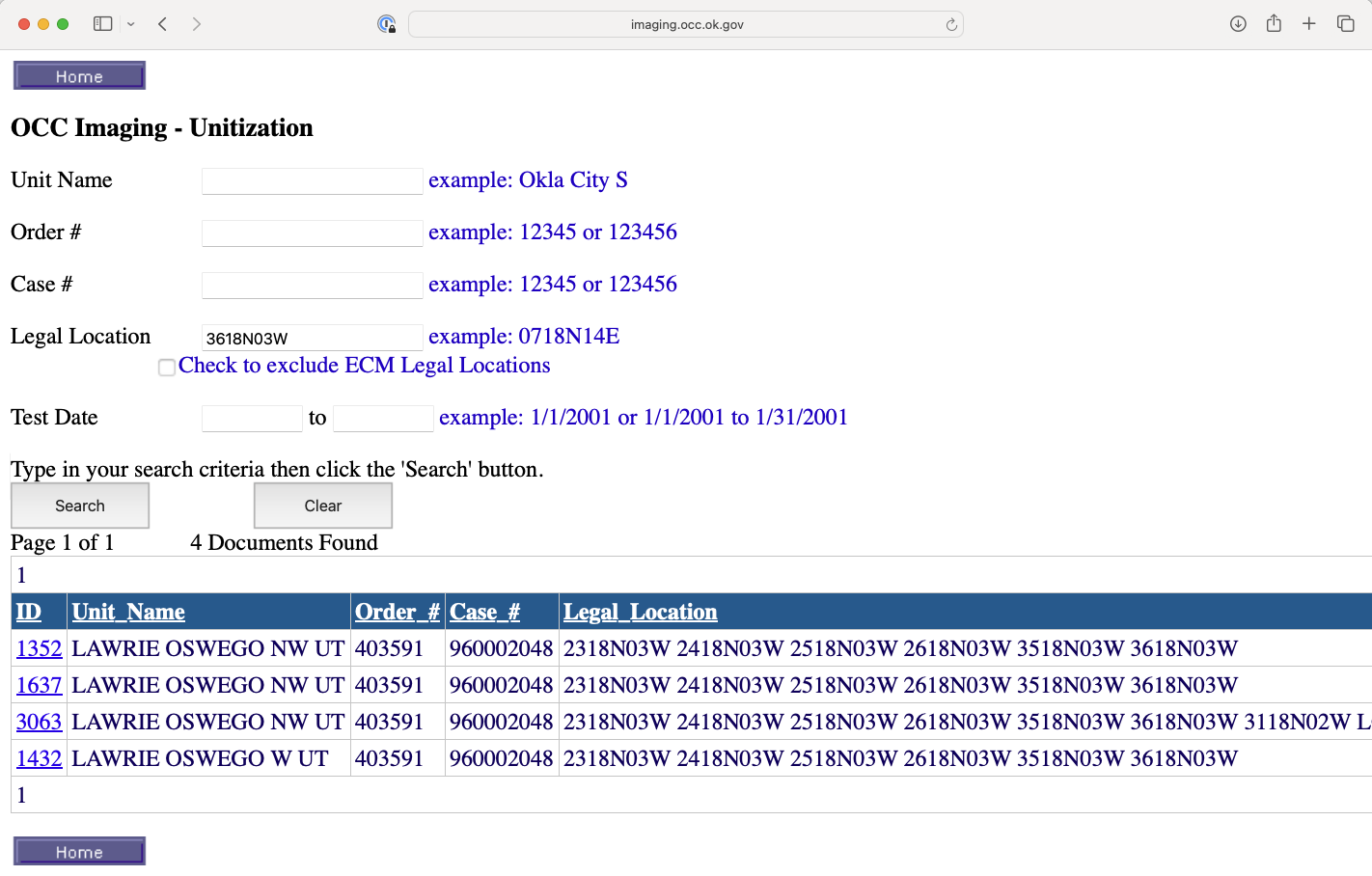
Task: Open the Share icon in toolbar
Action: [1274, 23]
